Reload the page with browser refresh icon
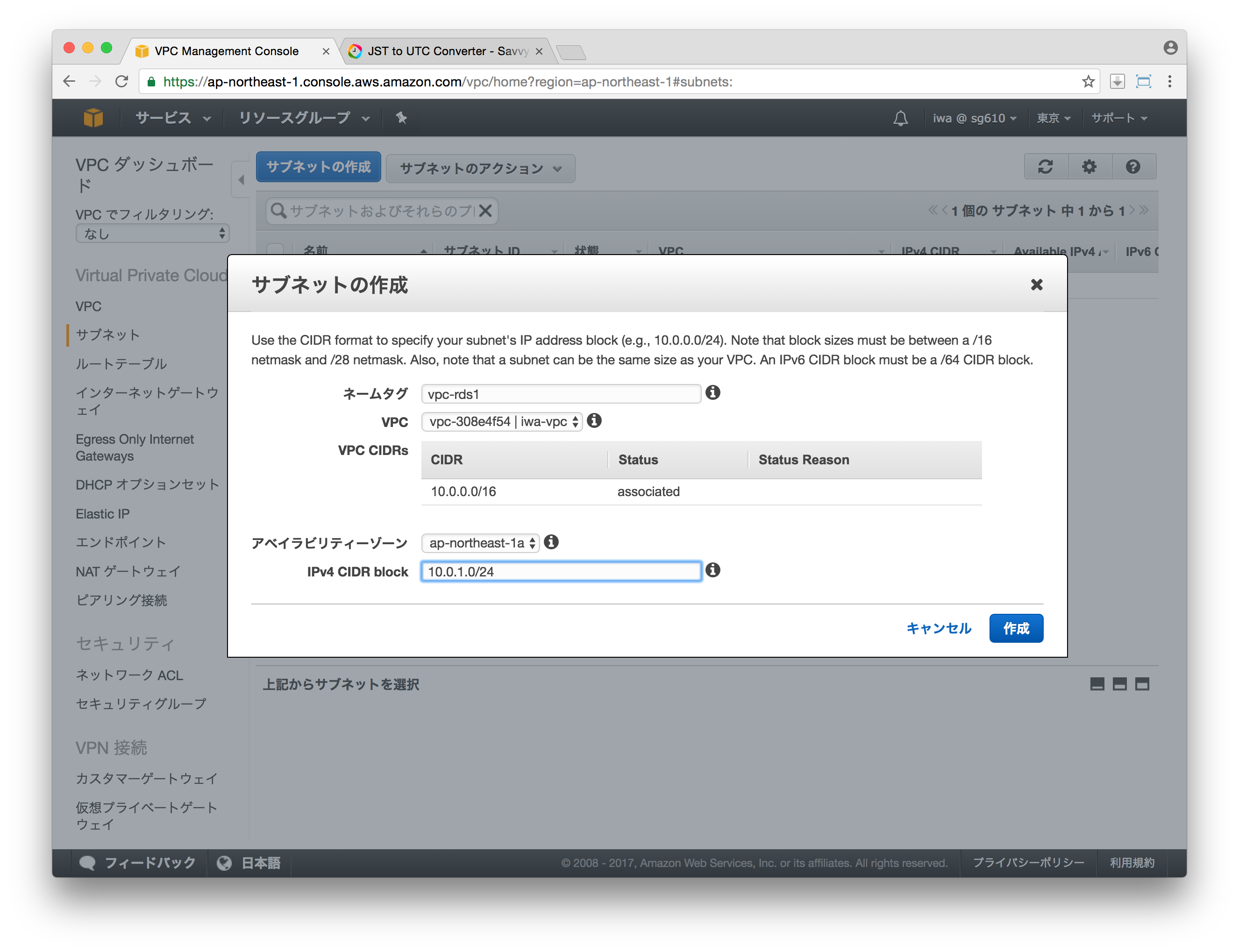 tap(122, 82)
